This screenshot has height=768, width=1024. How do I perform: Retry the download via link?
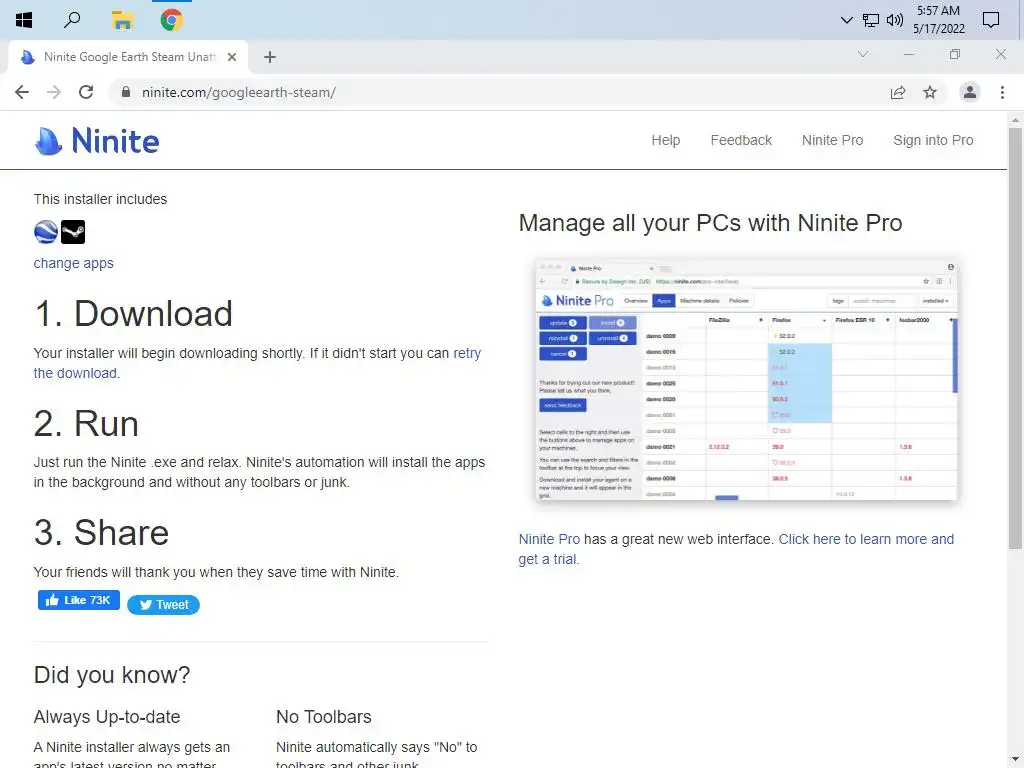pyautogui.click(x=467, y=353)
